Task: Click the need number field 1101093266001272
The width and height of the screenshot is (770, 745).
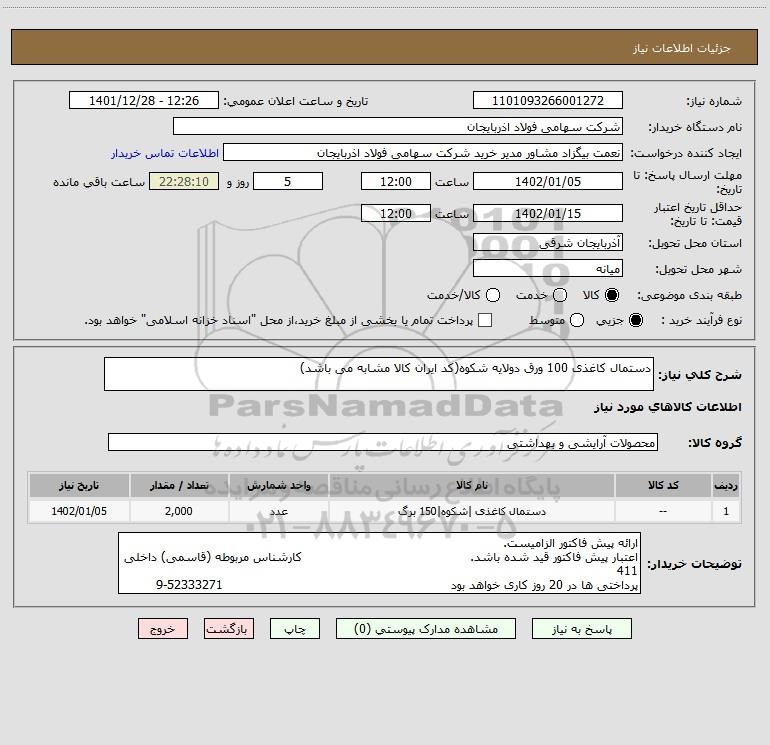Action: [x=548, y=100]
